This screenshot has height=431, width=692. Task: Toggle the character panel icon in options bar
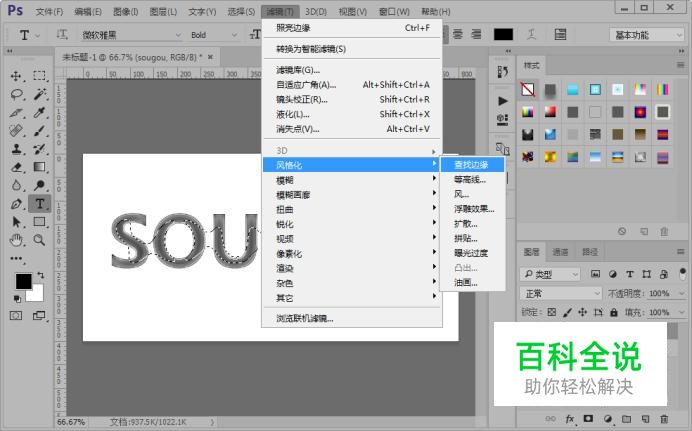pos(560,34)
